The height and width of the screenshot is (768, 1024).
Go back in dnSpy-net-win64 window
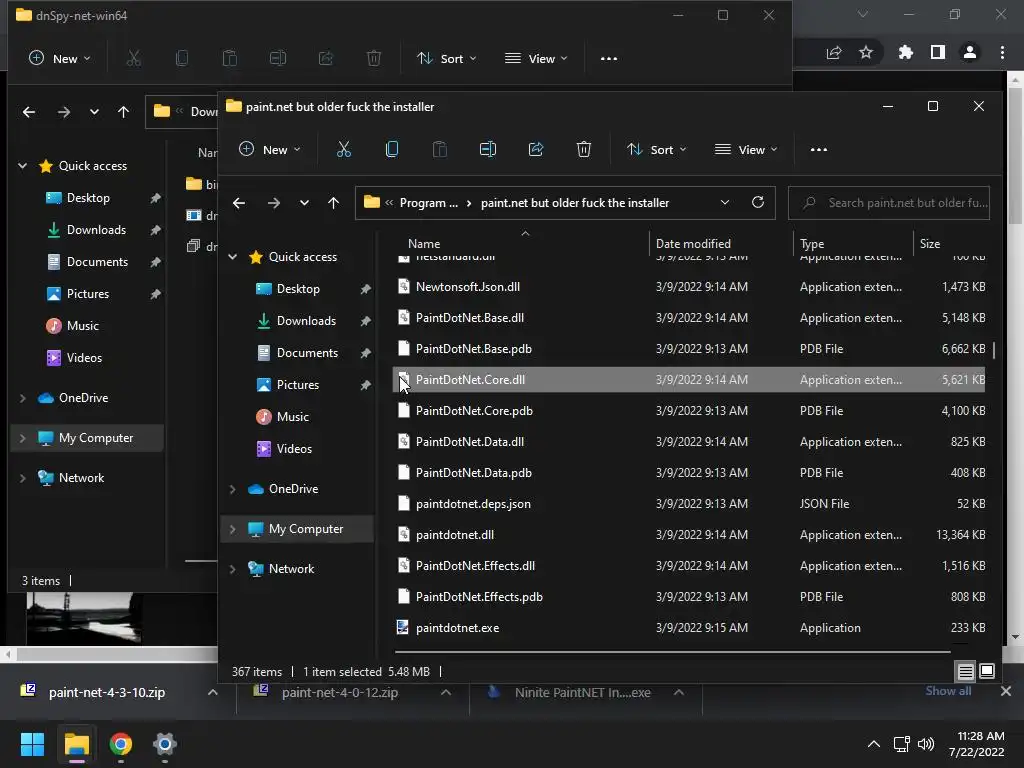(x=29, y=112)
